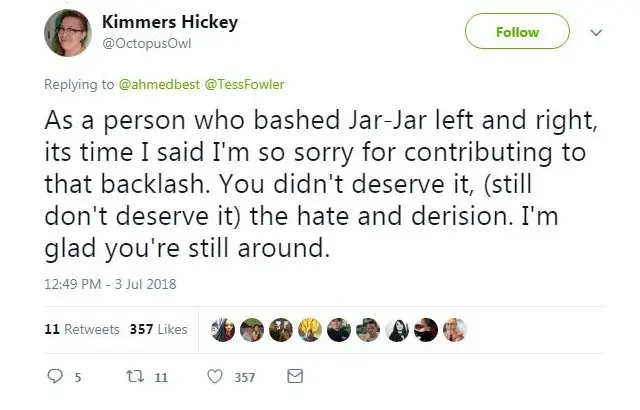Click the first liker avatar
640x410 pixels.
pyautogui.click(x=224, y=329)
